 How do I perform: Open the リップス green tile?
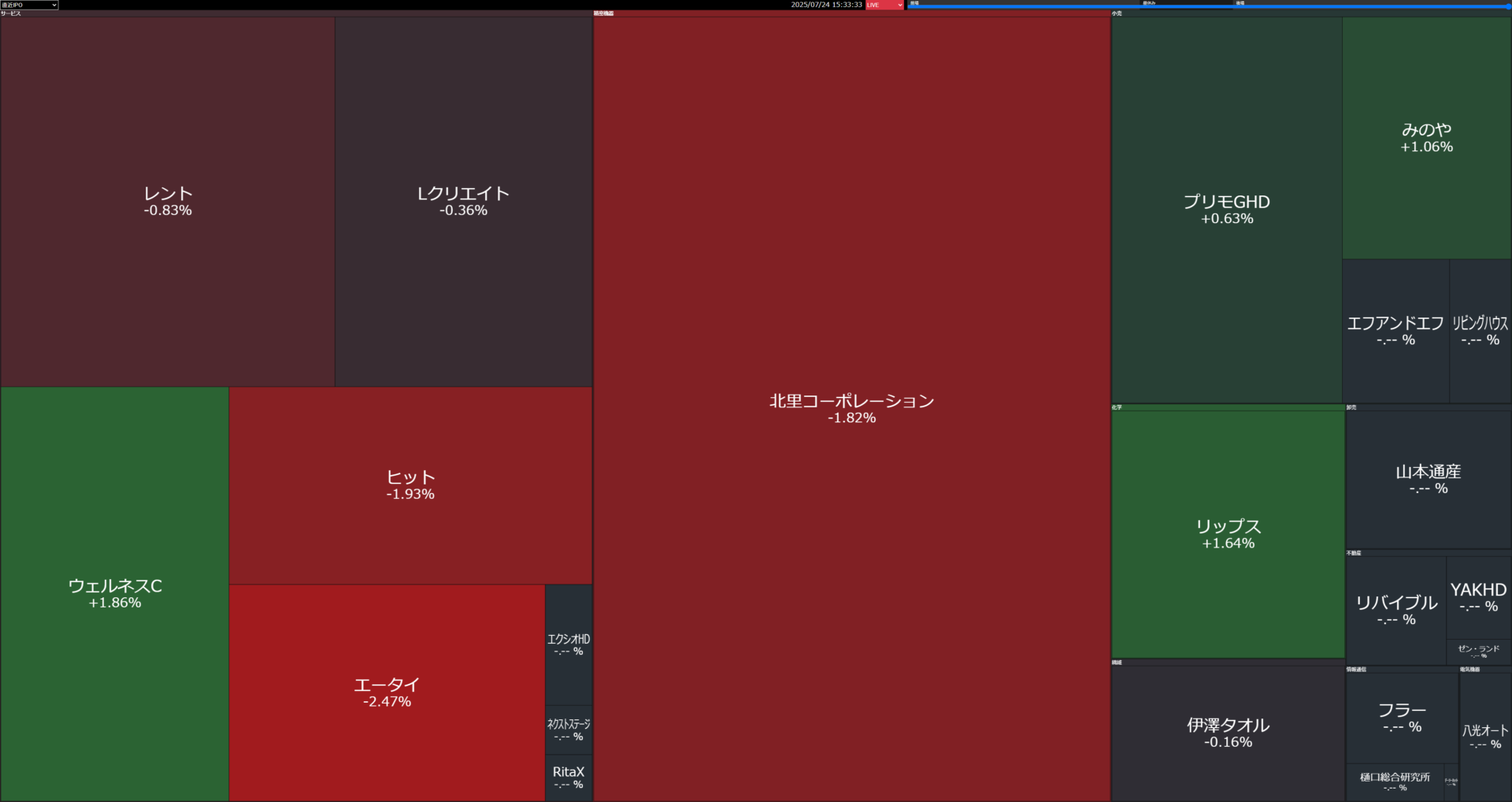click(x=1228, y=534)
